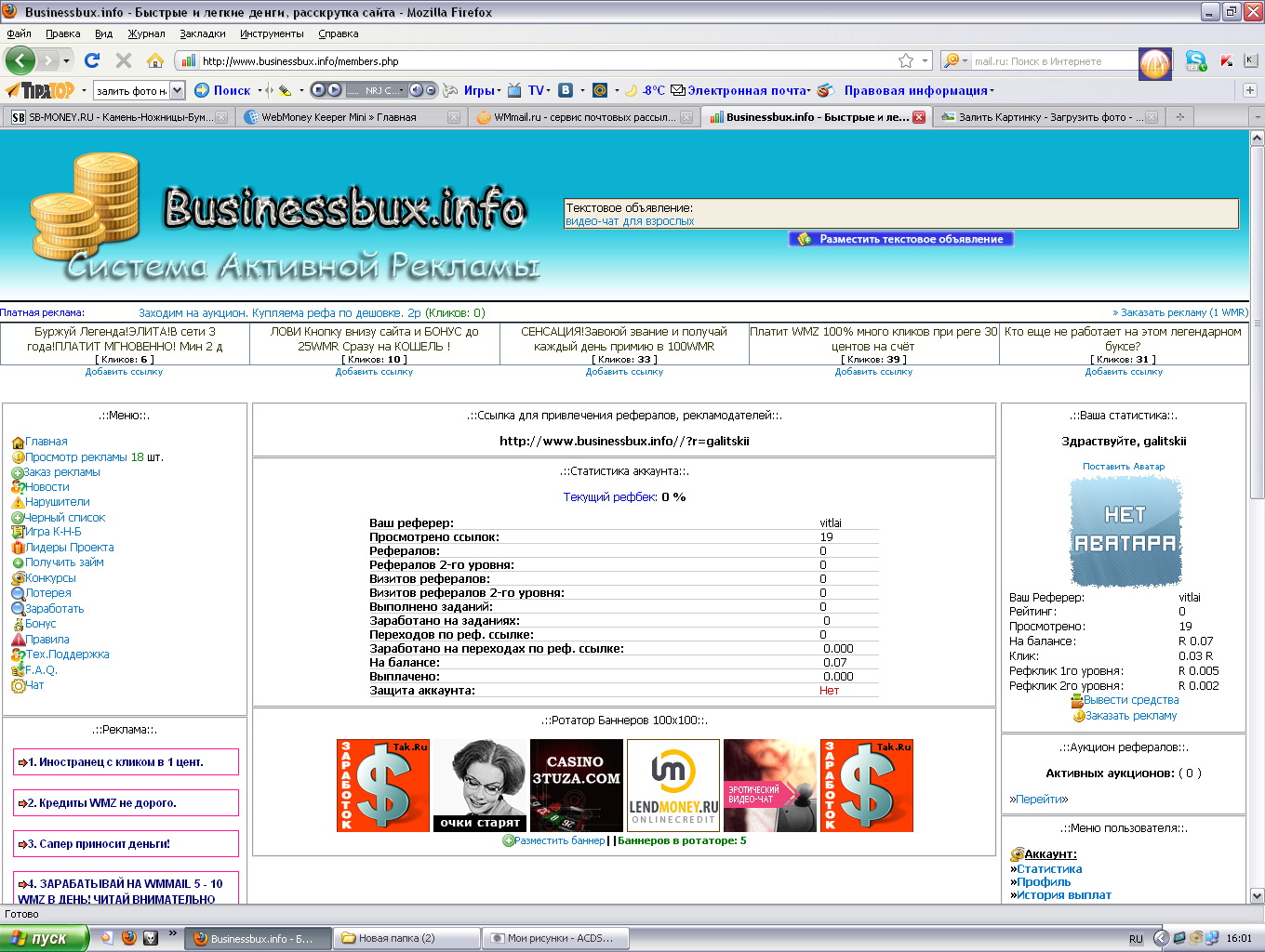Click the RU language indicator

(x=1136, y=939)
